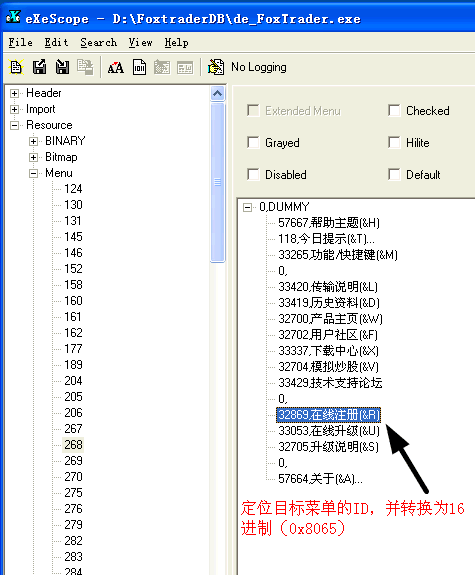Select menu resource 275
Viewport: 475px width, 575px height.
pyautogui.click(x=73, y=492)
